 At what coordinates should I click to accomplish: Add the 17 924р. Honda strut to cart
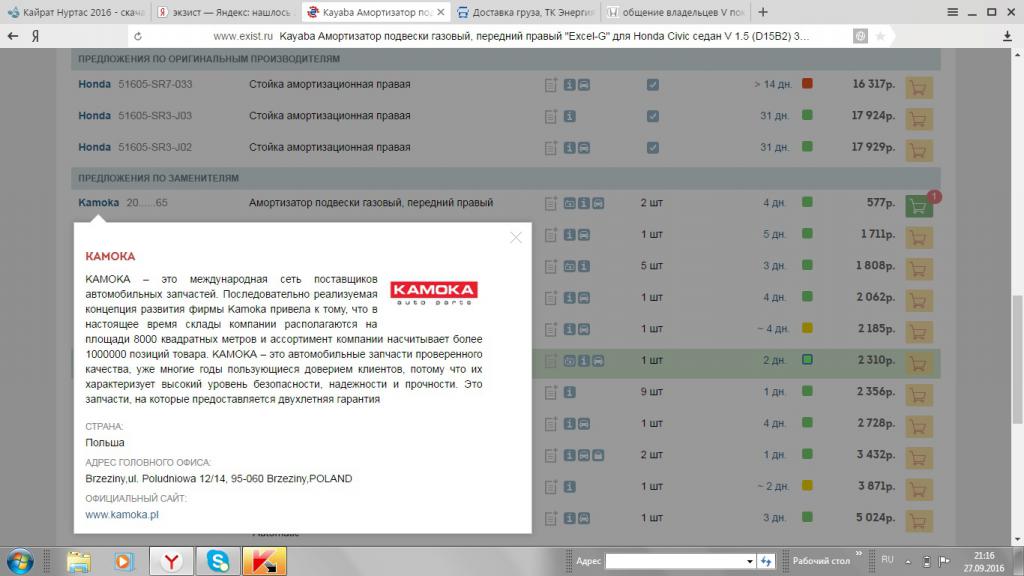coord(918,119)
